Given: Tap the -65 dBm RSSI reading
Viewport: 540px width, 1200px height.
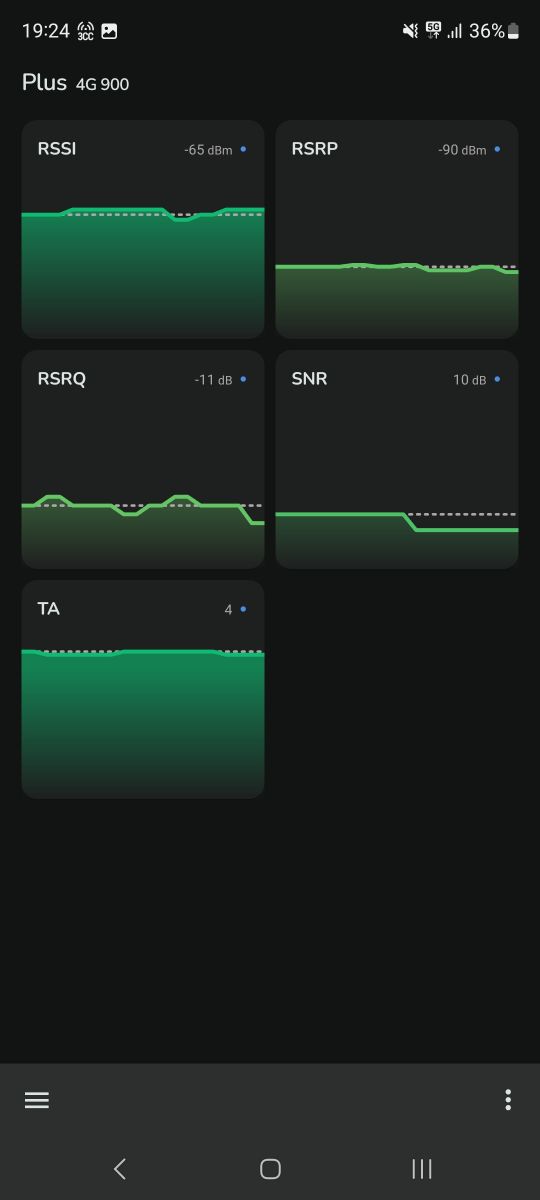Looking at the screenshot, I should click(x=208, y=150).
